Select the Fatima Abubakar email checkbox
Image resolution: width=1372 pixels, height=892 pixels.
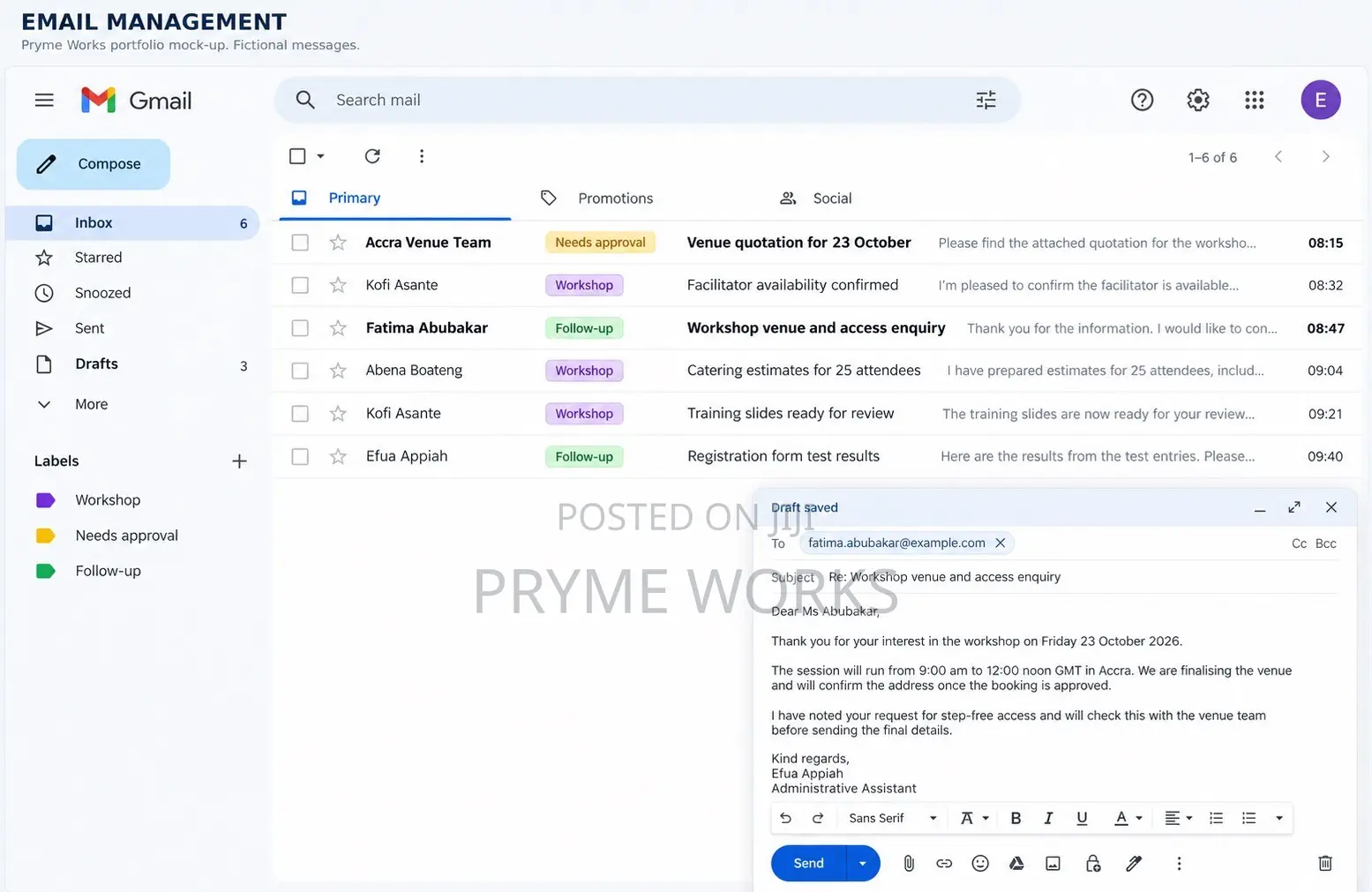[300, 328]
